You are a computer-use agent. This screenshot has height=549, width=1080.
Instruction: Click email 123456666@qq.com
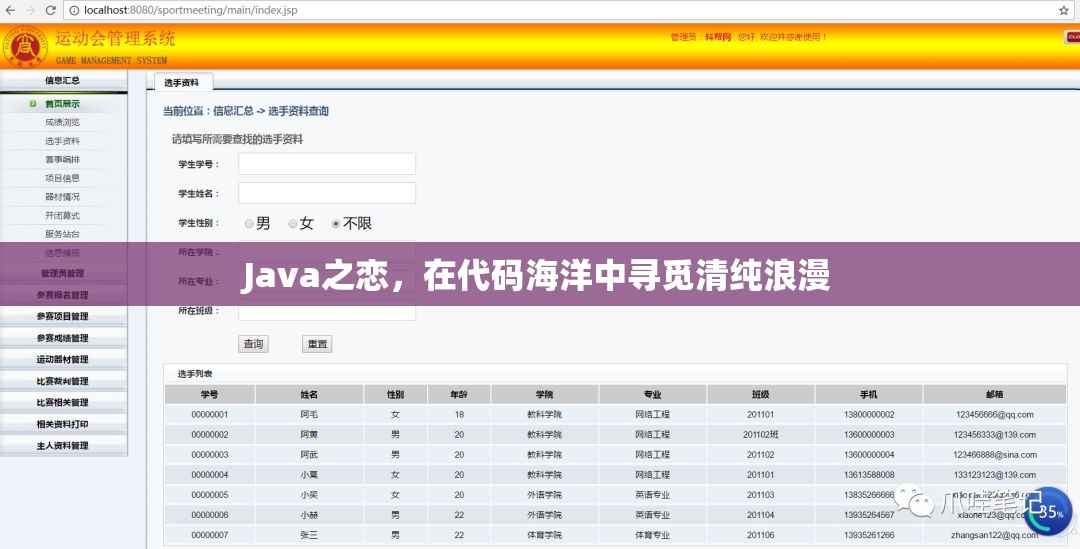tap(995, 415)
